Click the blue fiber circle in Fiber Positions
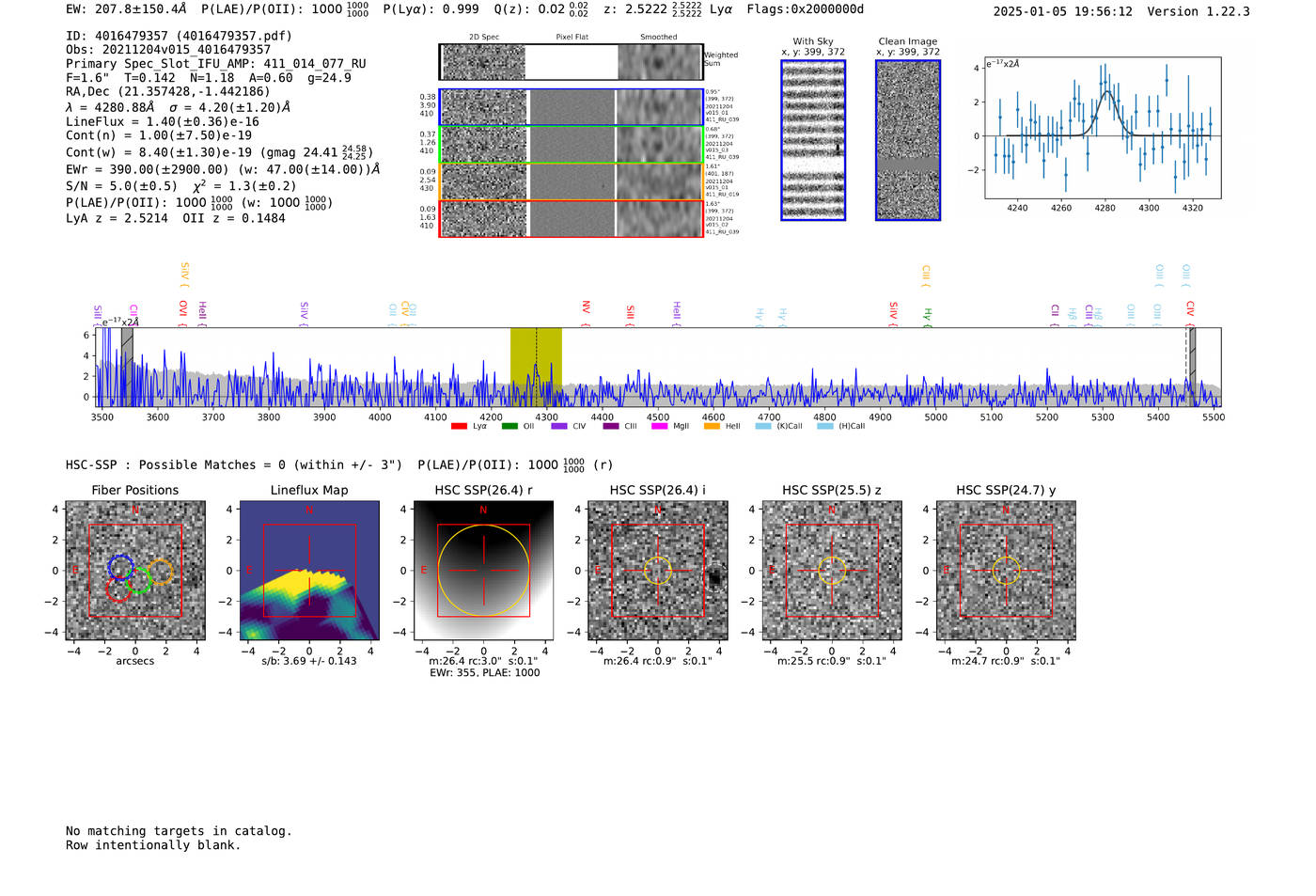Viewport: 1316px width, 896px height. coord(121,567)
